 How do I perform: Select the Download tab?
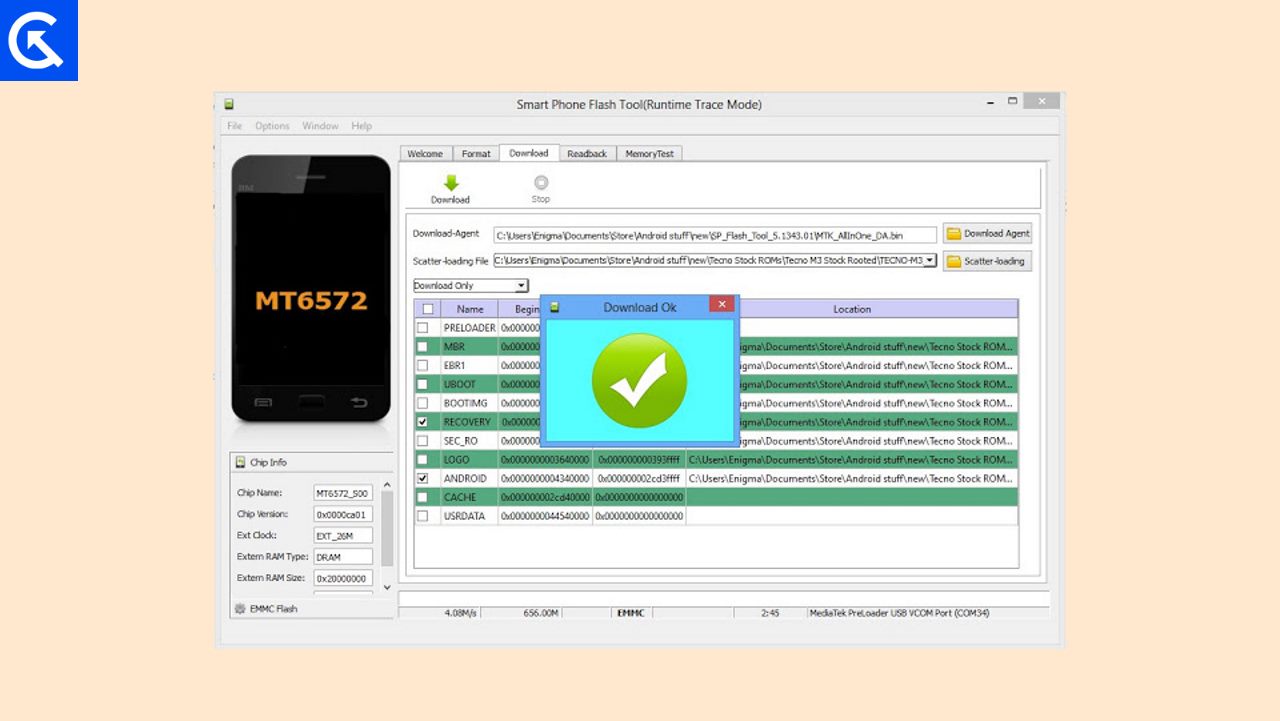[528, 153]
